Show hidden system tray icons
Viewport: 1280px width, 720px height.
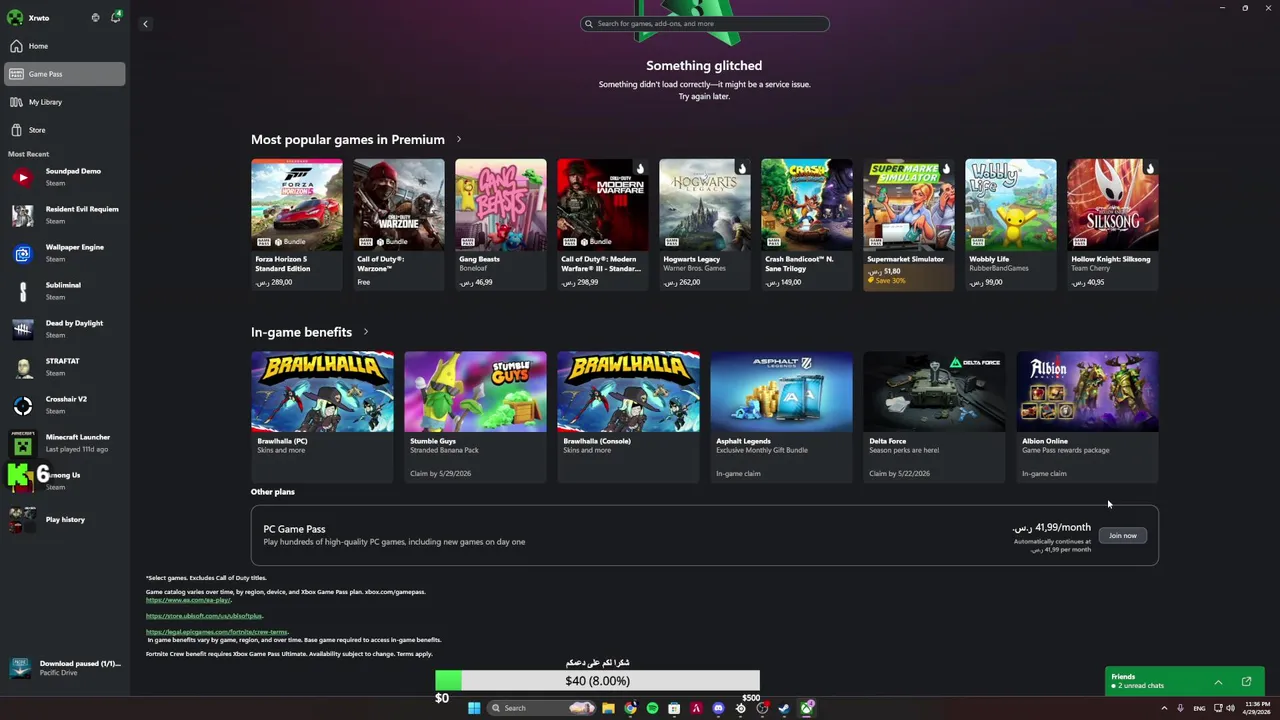pos(1164,708)
